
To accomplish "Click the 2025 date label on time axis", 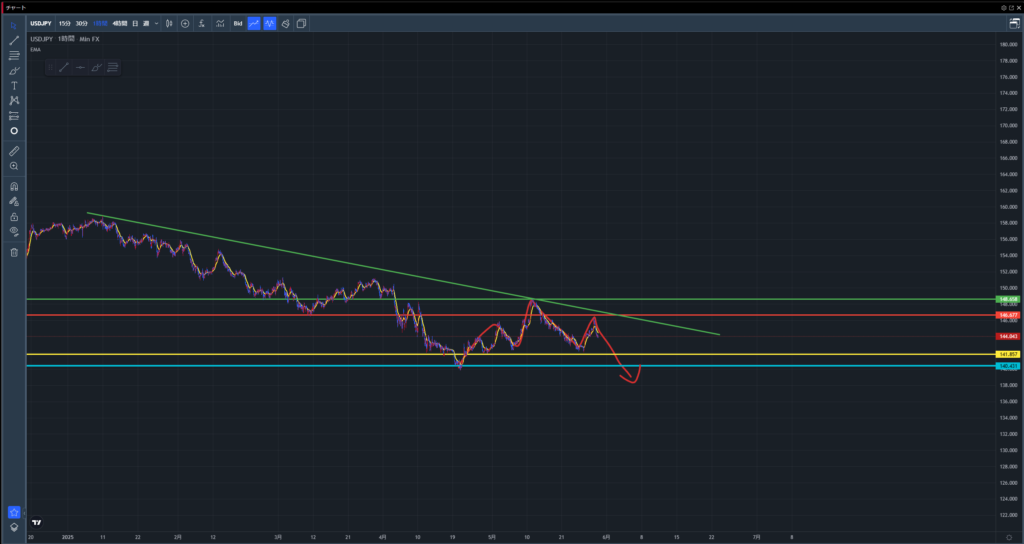I will [69, 537].
